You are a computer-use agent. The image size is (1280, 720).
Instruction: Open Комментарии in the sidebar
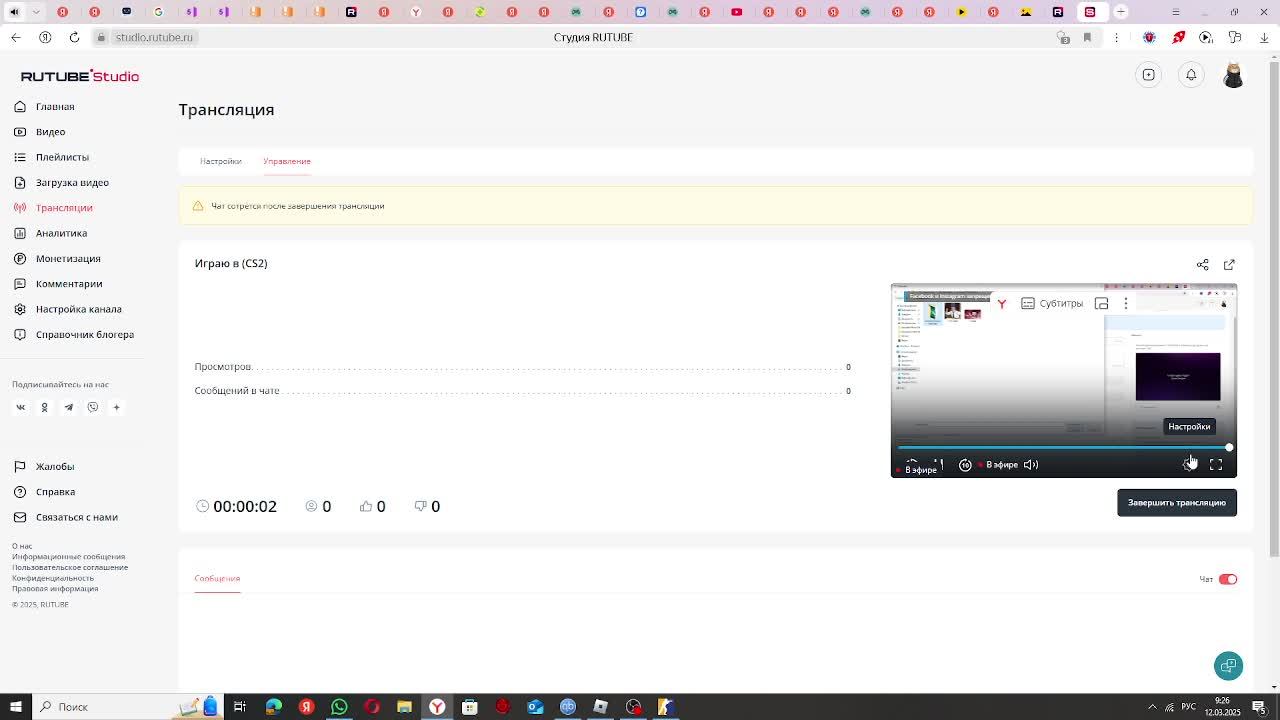coord(69,284)
